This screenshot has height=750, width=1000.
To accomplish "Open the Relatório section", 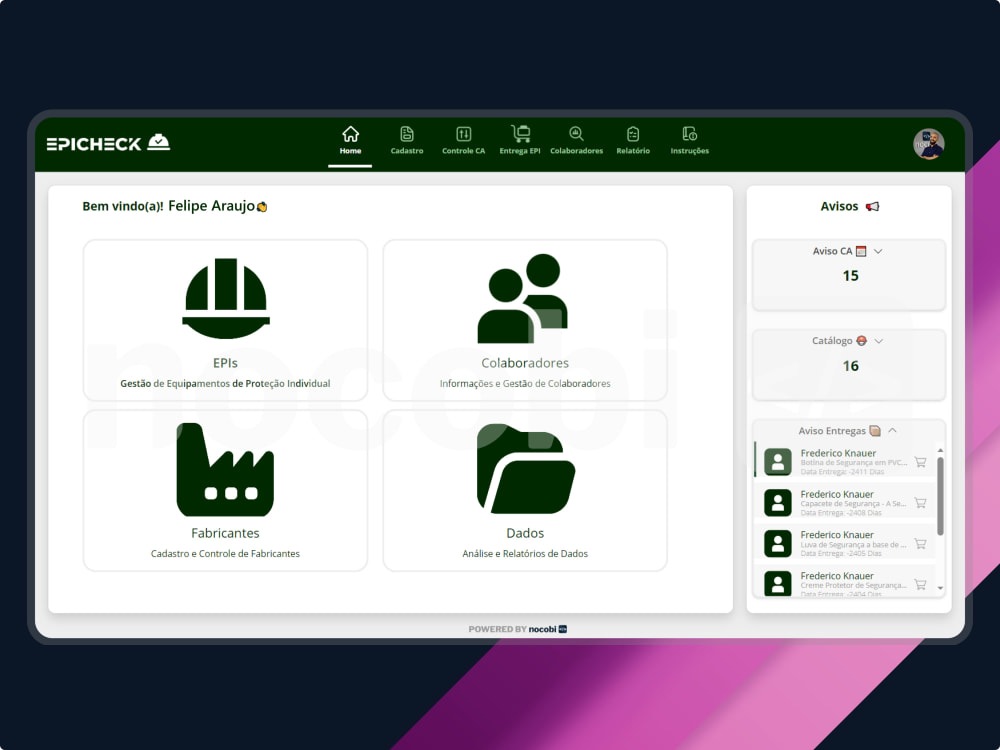I will point(633,142).
